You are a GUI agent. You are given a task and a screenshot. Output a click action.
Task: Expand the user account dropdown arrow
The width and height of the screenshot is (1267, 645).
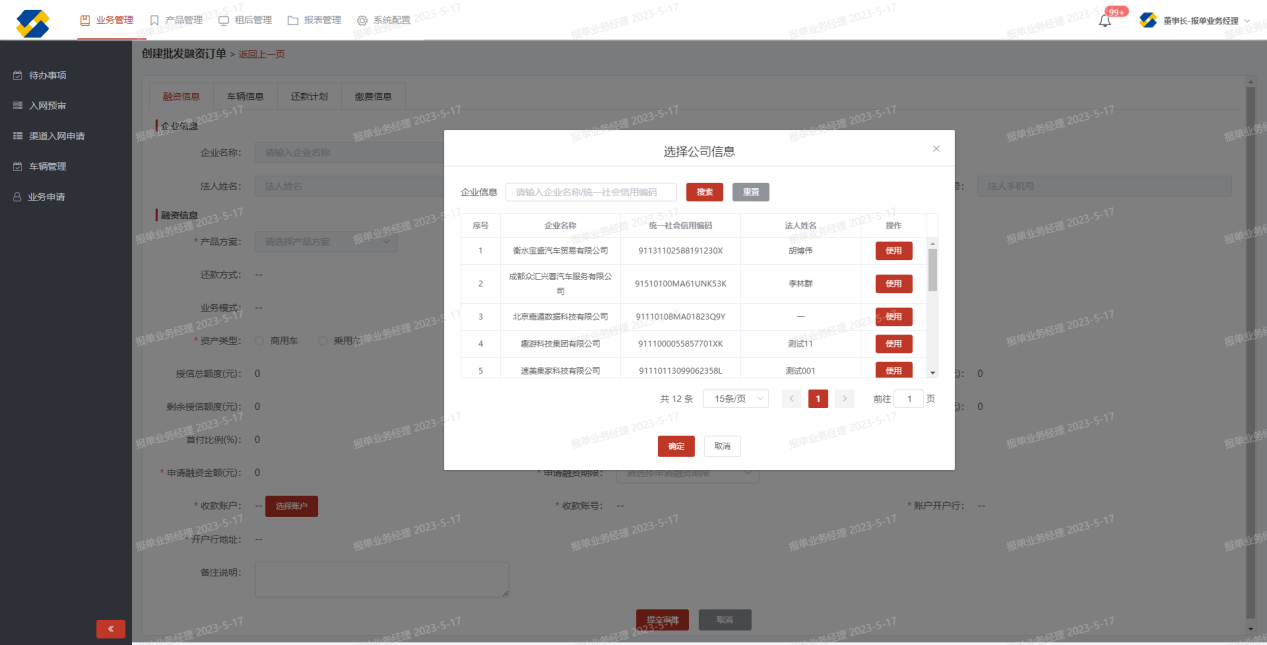(1247, 21)
